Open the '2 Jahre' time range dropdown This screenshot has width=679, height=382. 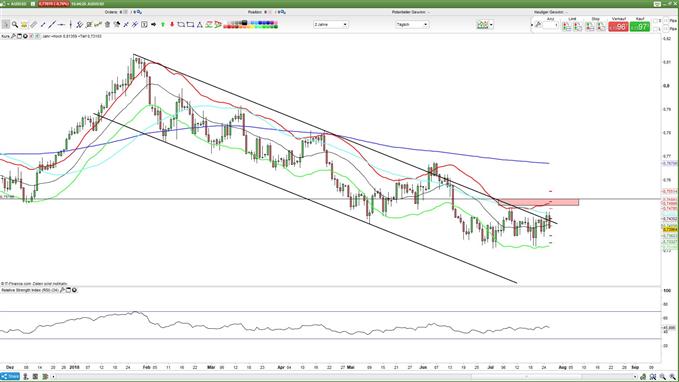click(331, 25)
